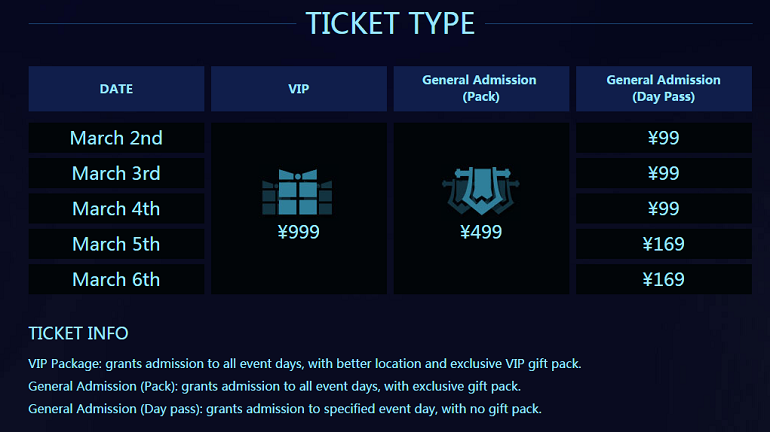Click the DATE column header
Image resolution: width=770 pixels, height=432 pixels.
(116, 89)
